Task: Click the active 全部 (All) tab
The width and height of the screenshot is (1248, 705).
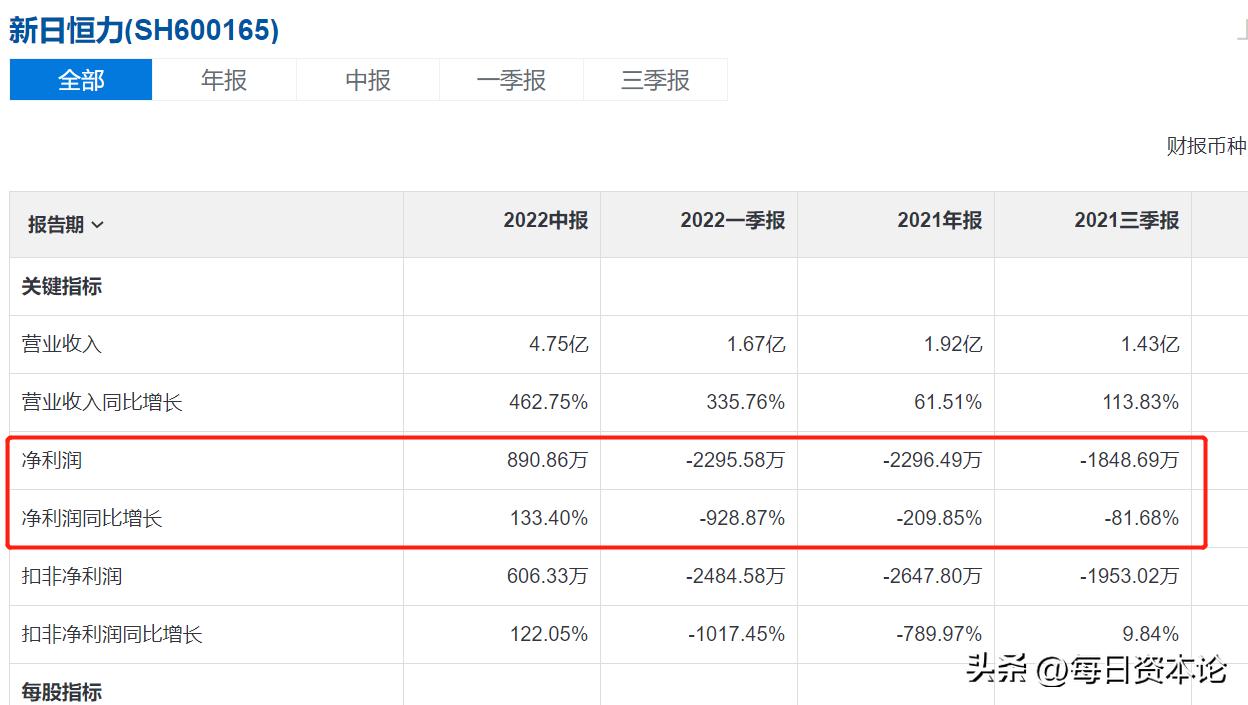Action: 80,80
